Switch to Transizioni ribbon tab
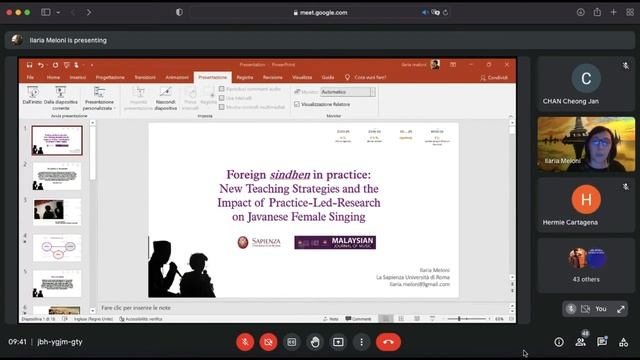640x360 pixels. 145,77
